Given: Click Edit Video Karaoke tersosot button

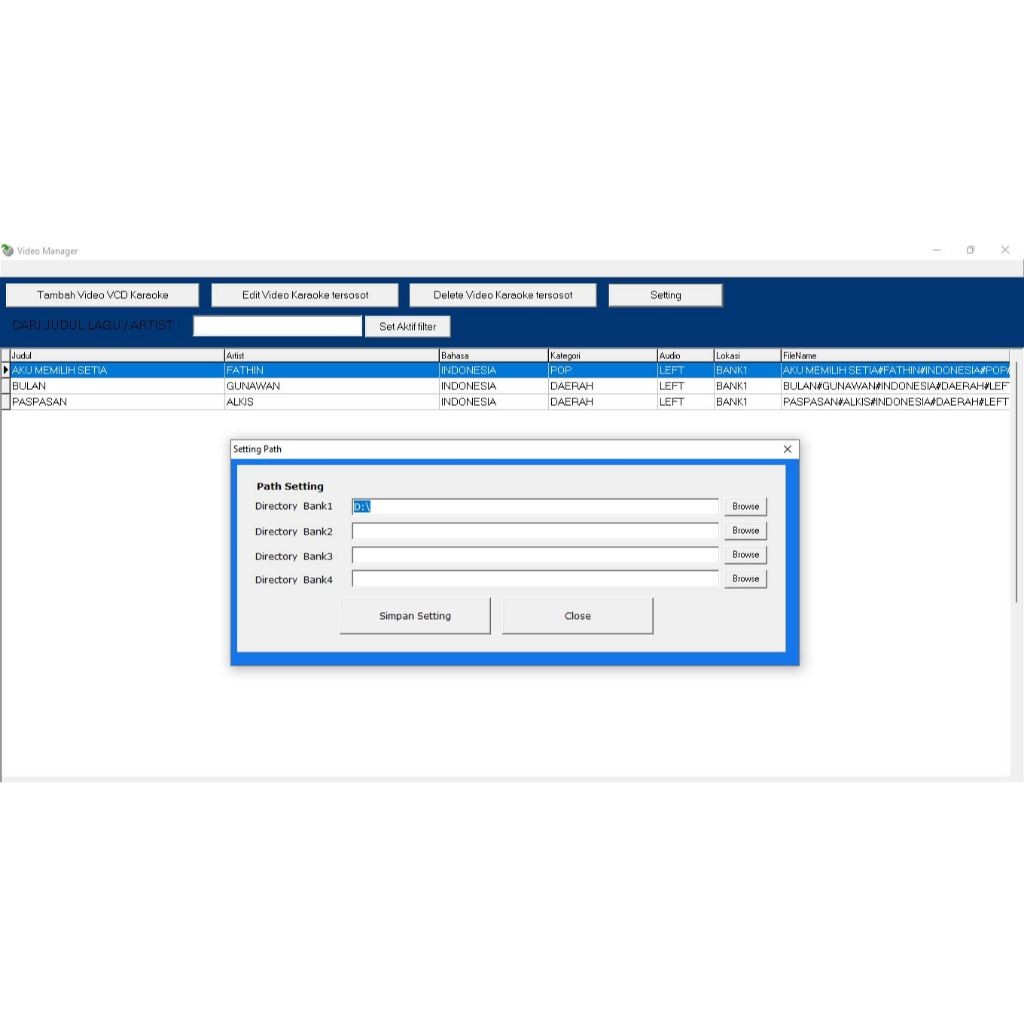Looking at the screenshot, I should (305, 295).
